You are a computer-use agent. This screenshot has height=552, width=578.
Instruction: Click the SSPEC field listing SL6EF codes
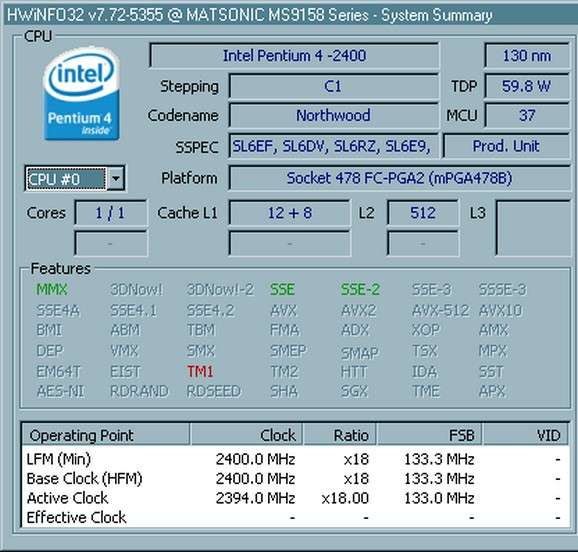[333, 147]
